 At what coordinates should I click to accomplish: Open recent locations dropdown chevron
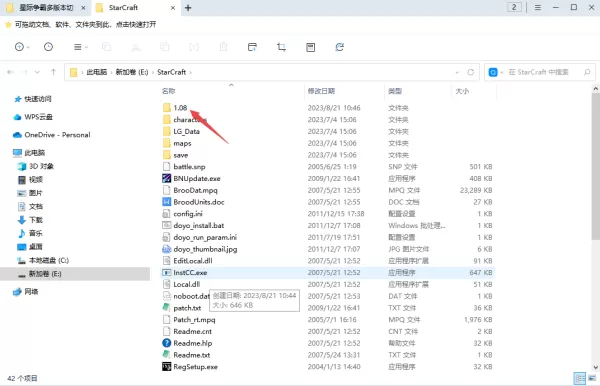(37, 72)
